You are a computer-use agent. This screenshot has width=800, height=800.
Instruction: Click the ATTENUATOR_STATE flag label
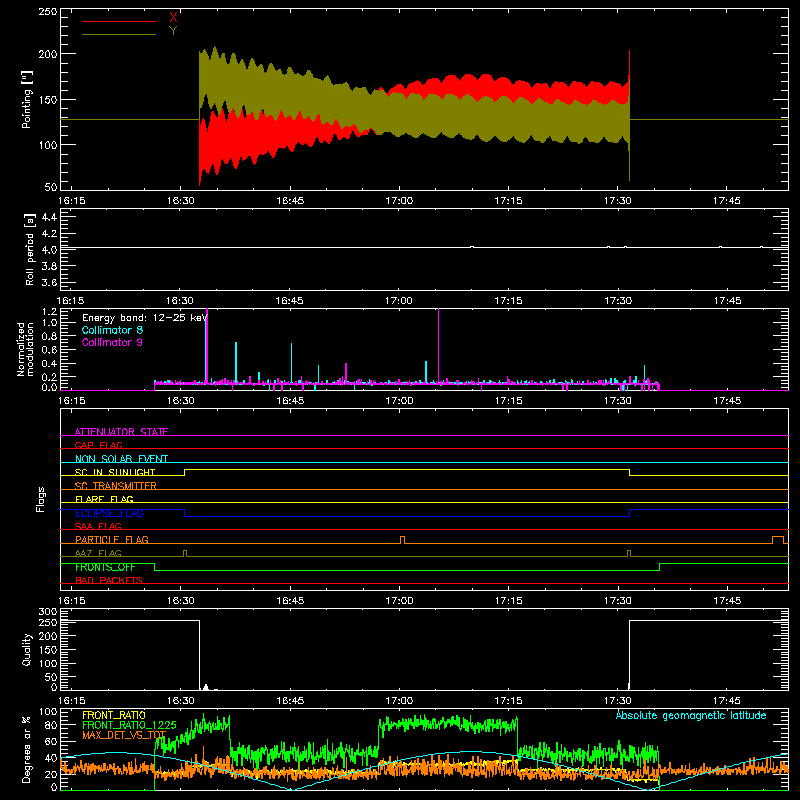point(121,432)
